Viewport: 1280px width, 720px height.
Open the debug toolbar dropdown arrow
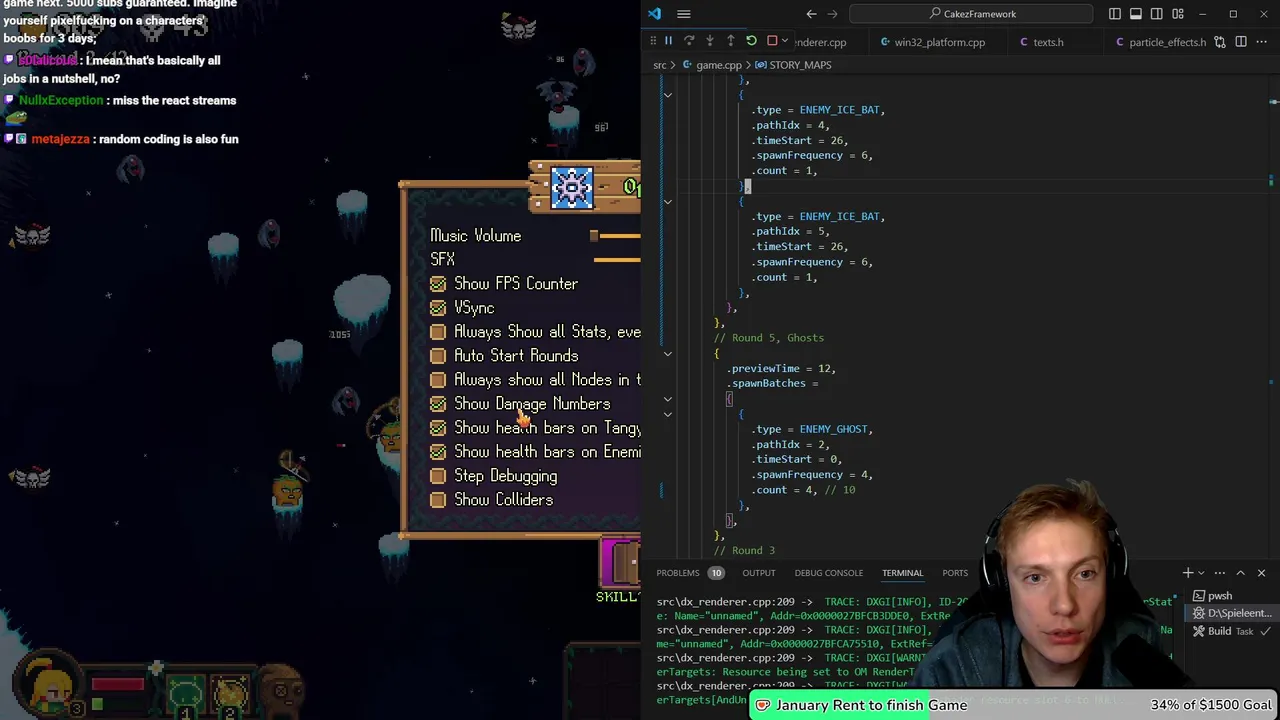(785, 41)
